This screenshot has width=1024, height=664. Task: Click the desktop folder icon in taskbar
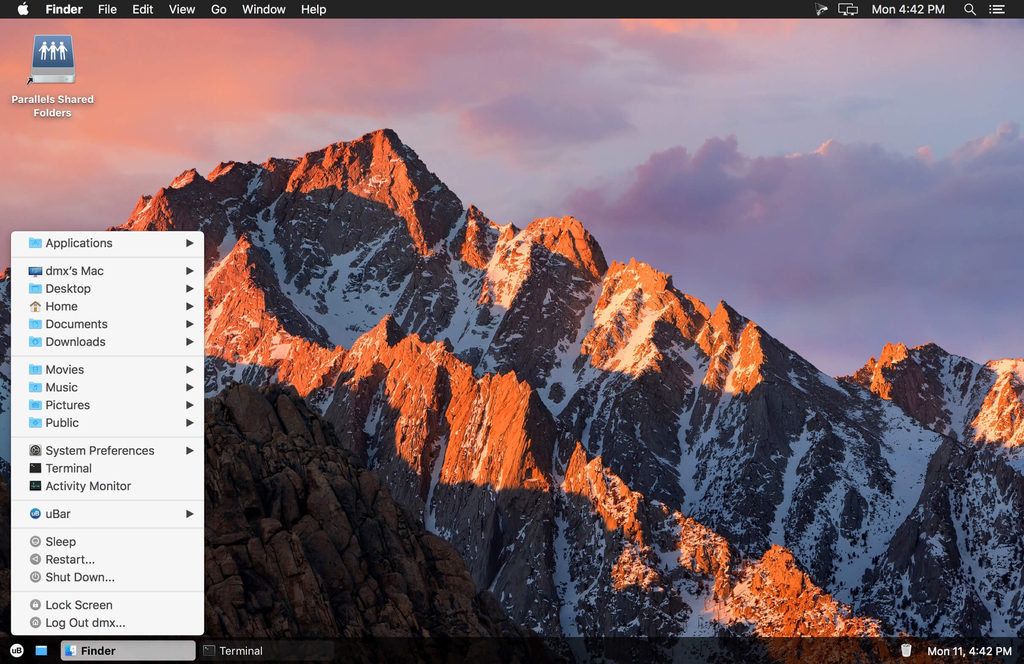coord(41,650)
